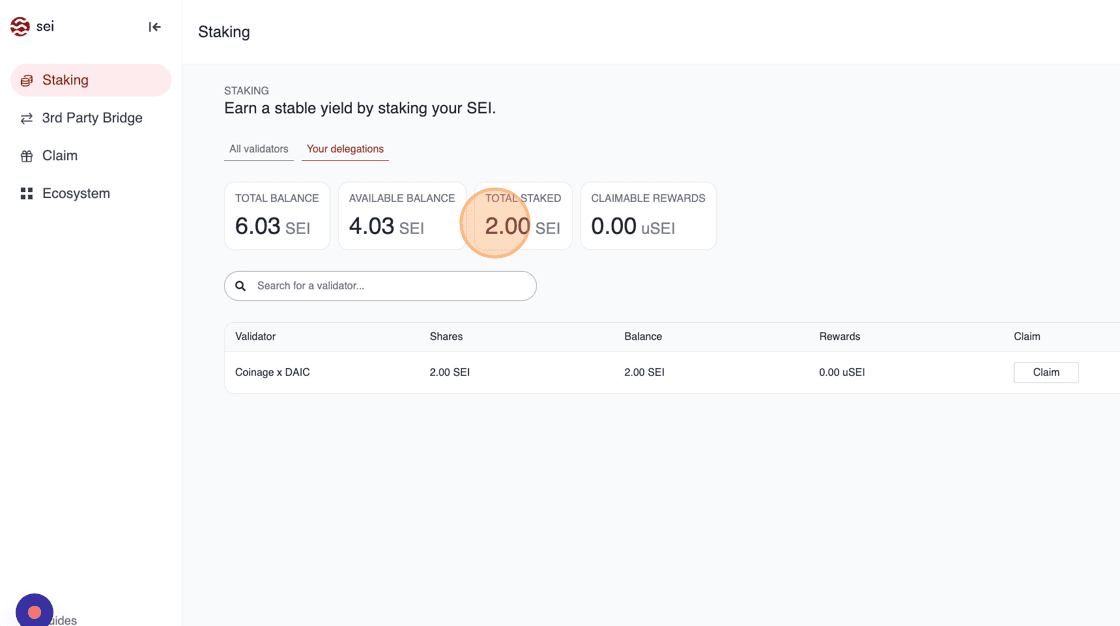Viewport: 1120px width, 626px height.
Task: Focus the Search for a validator field
Action: 390,286
